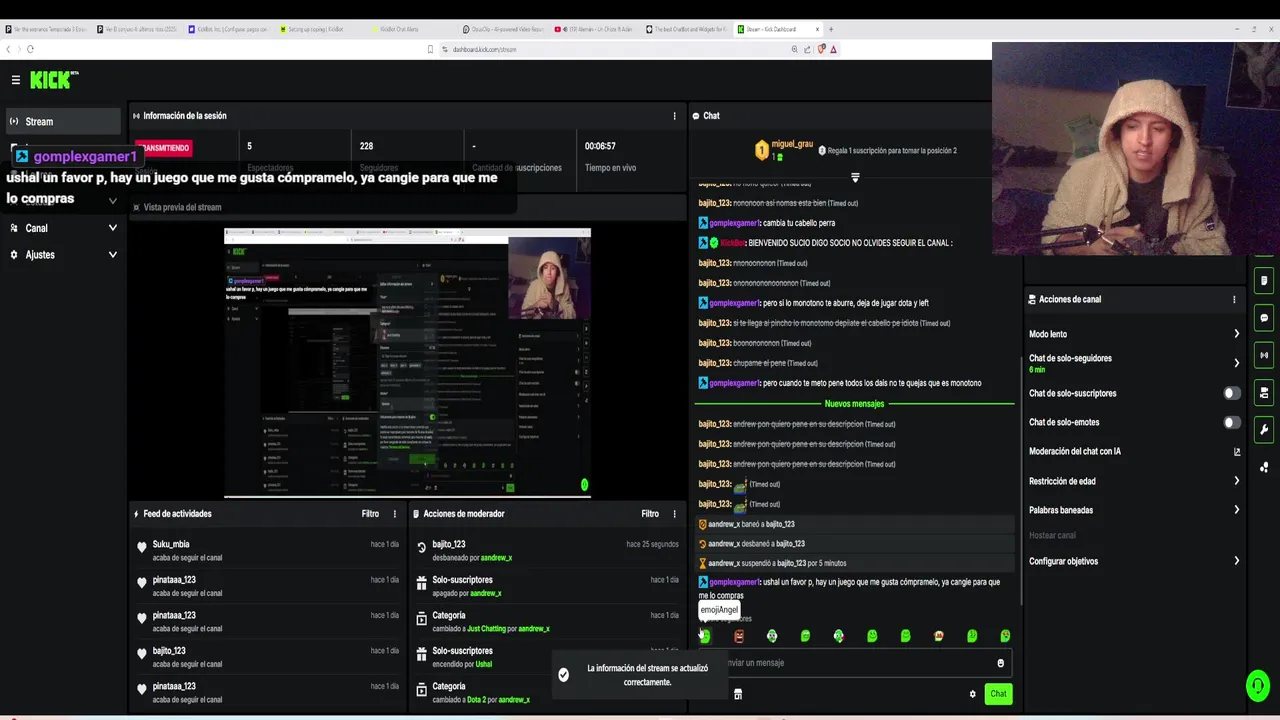Open Modo lento settings chevron
Screen dimensions: 1280x720
(x=1236, y=334)
